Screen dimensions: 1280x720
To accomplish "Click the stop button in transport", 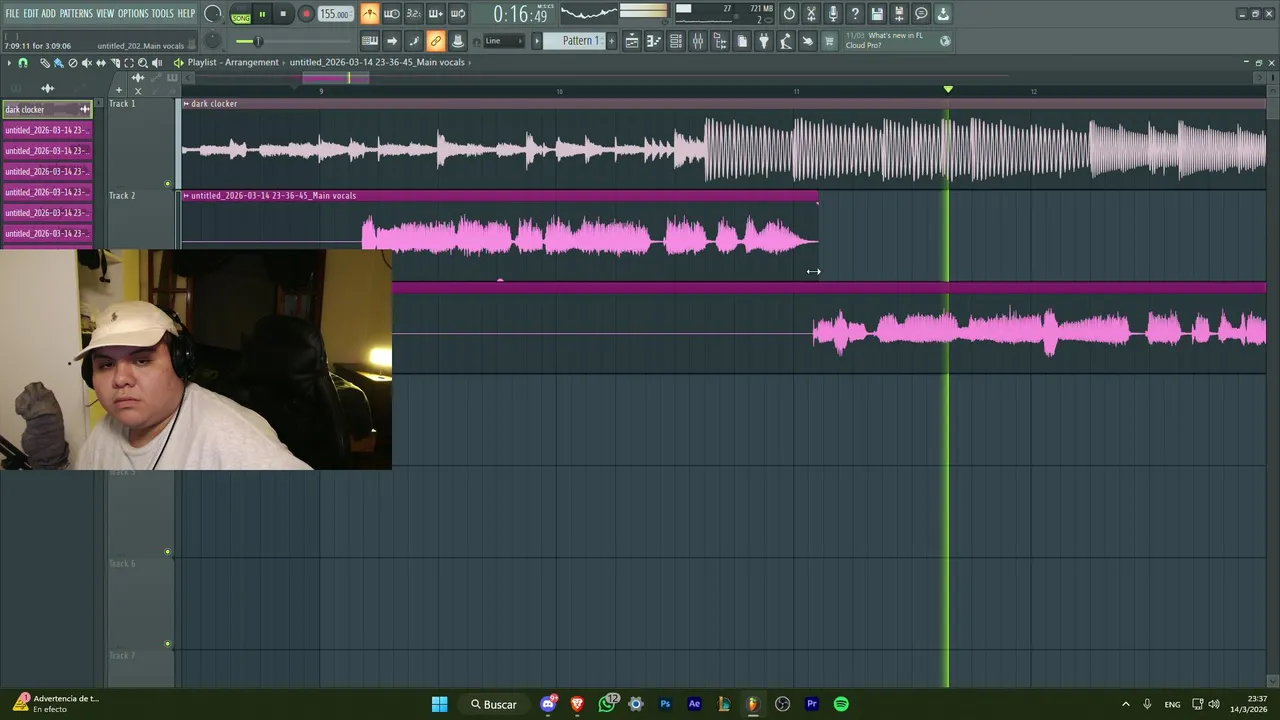I will coord(283,14).
